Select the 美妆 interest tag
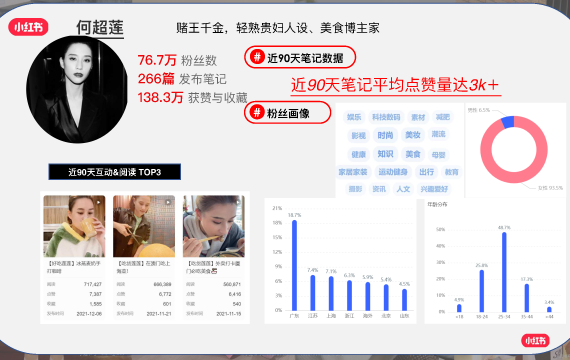 point(413,135)
